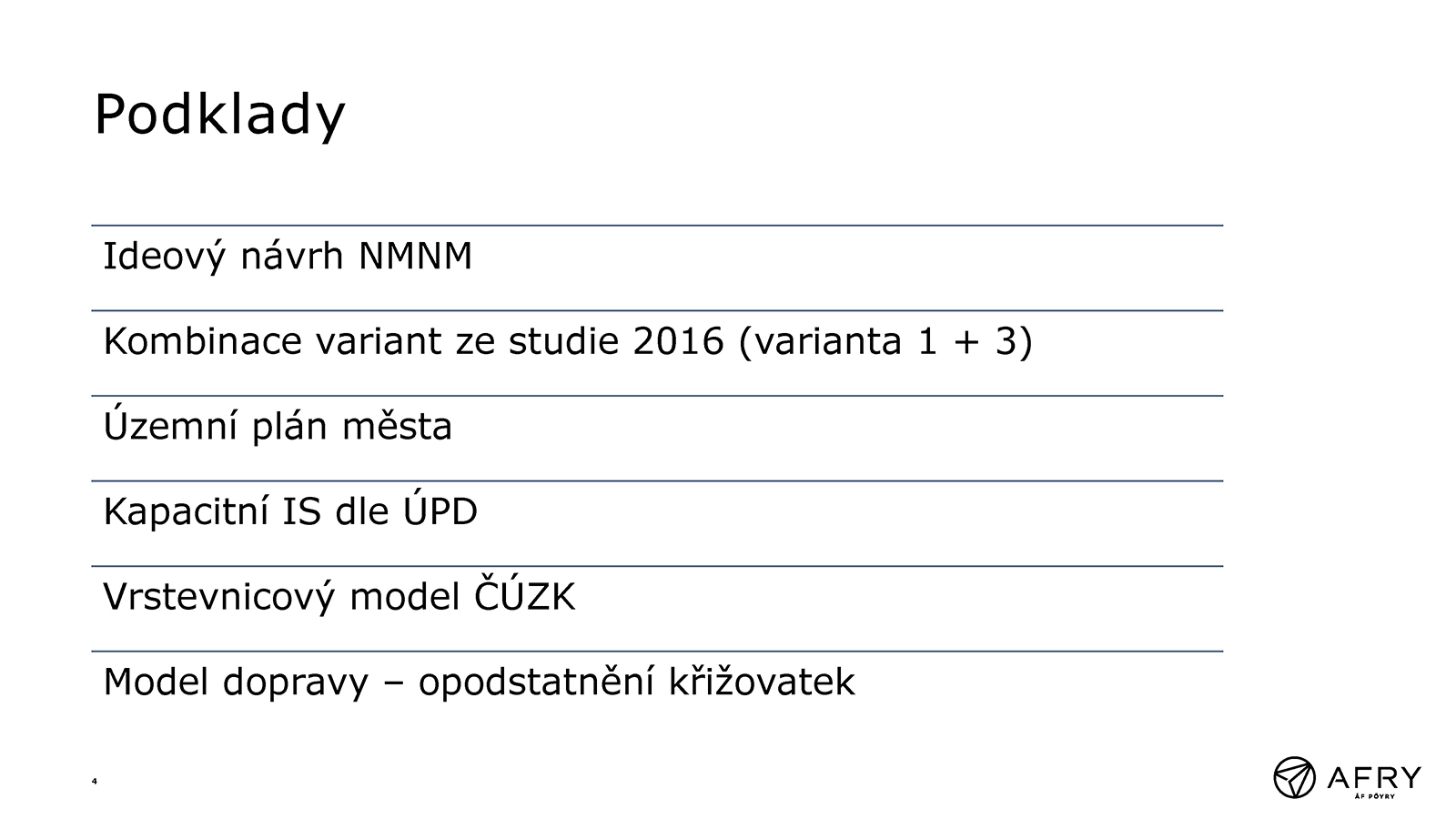Click the ČÚZK abbreviation
Screen dimensions: 1456x819
(524, 596)
